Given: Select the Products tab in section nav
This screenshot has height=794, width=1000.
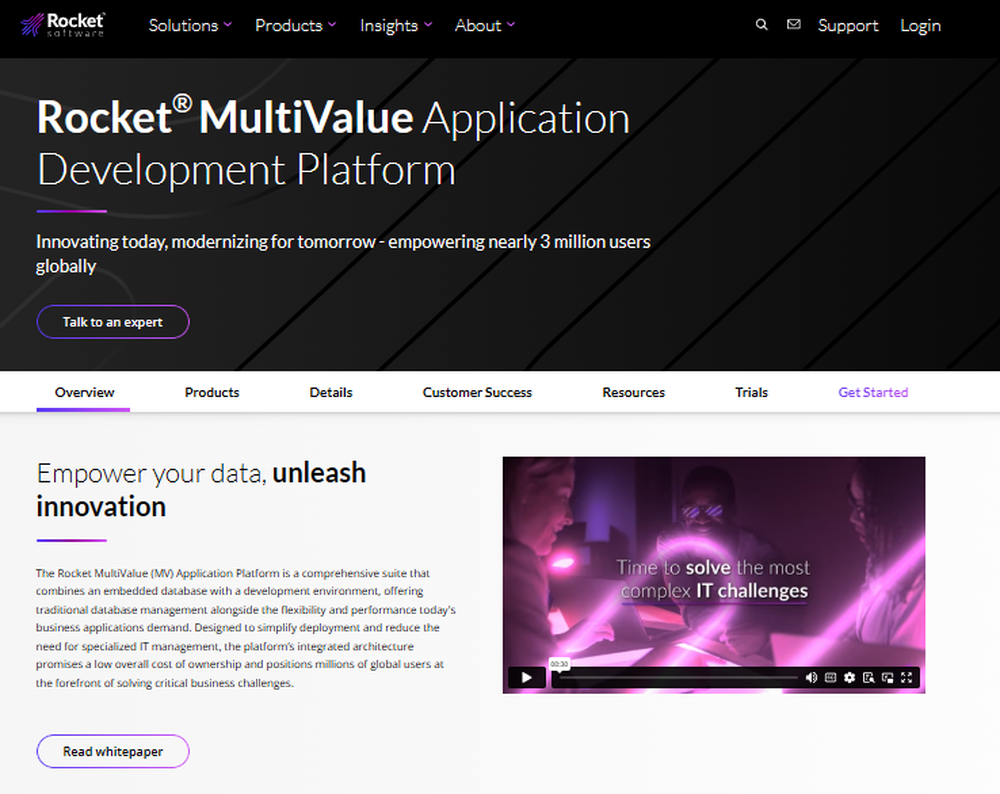Looking at the screenshot, I should 212,392.
